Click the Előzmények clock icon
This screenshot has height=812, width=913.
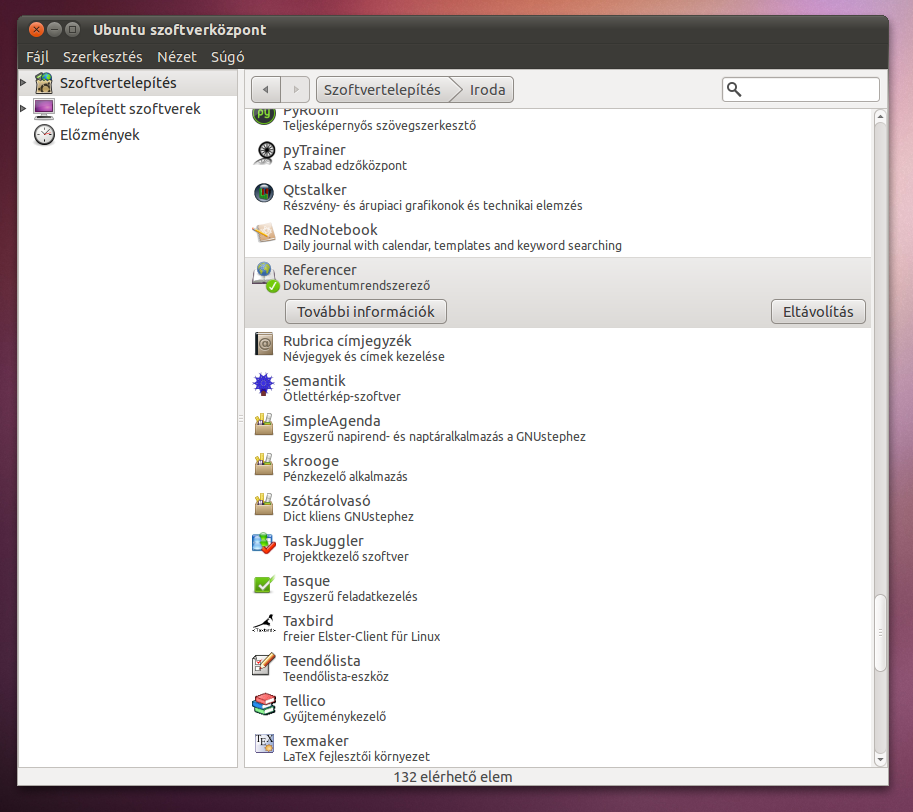[44, 135]
